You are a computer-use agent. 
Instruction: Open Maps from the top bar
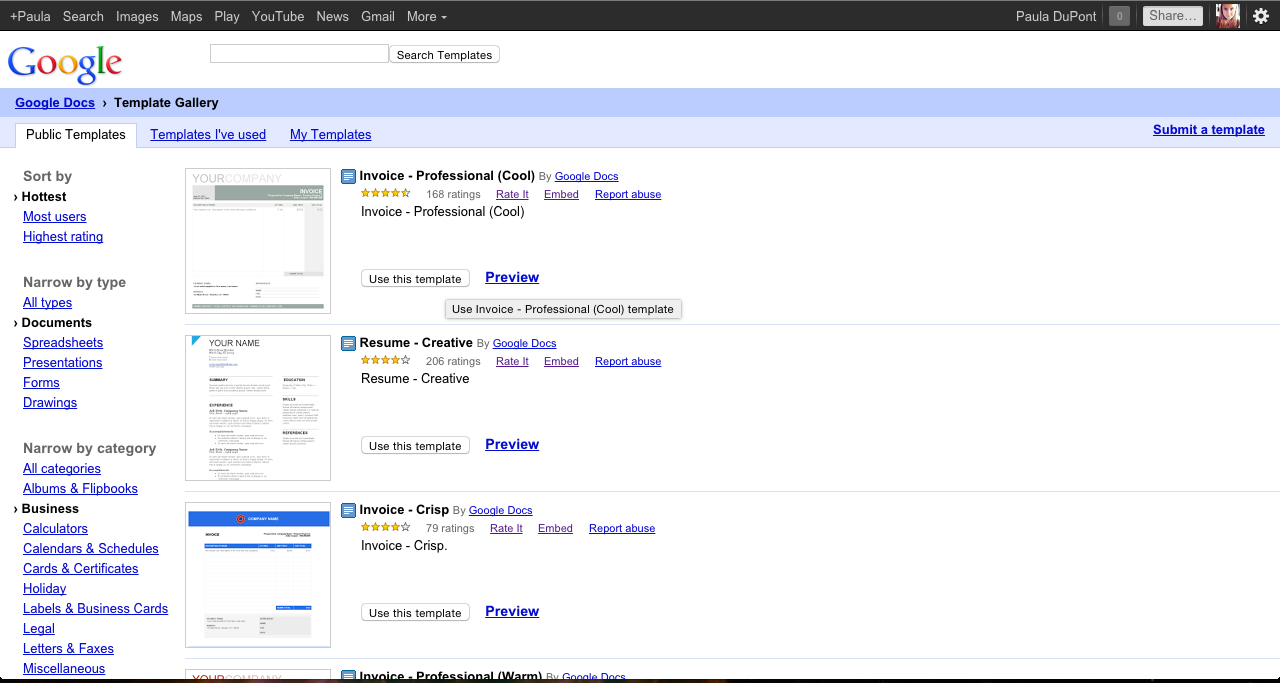click(186, 16)
